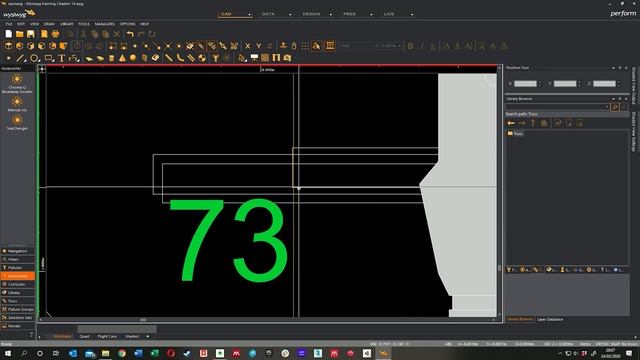Click the Library Browser home icon

544,123
